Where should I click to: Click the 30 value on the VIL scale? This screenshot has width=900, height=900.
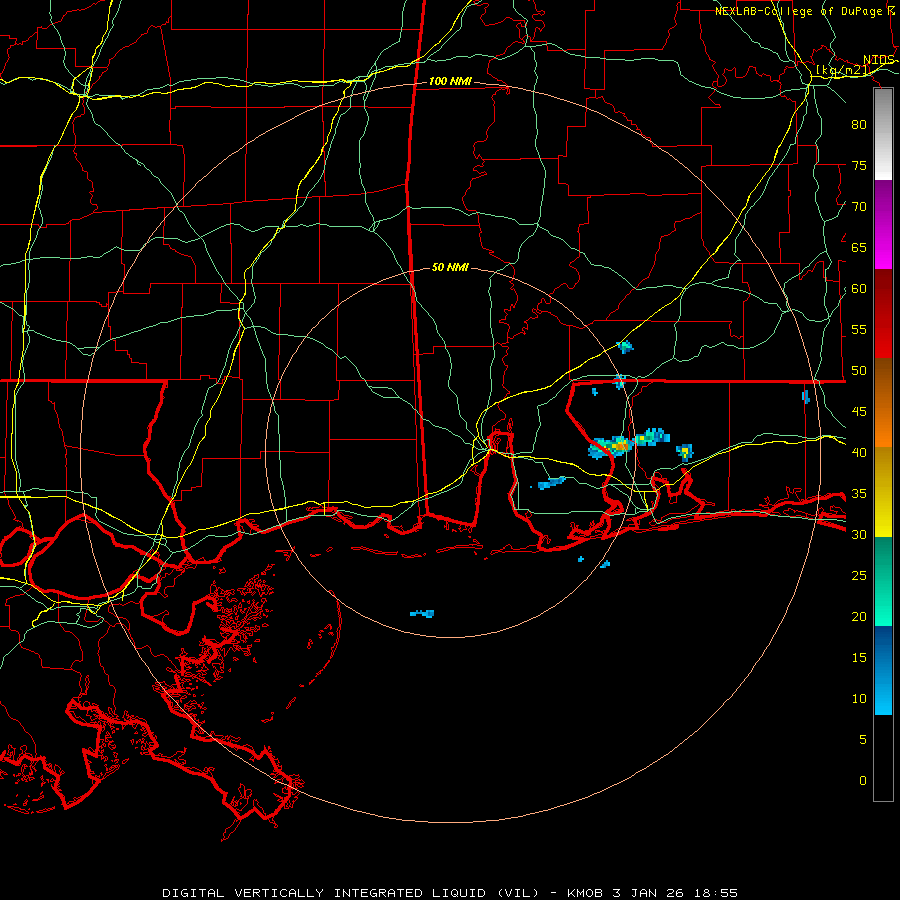859,535
